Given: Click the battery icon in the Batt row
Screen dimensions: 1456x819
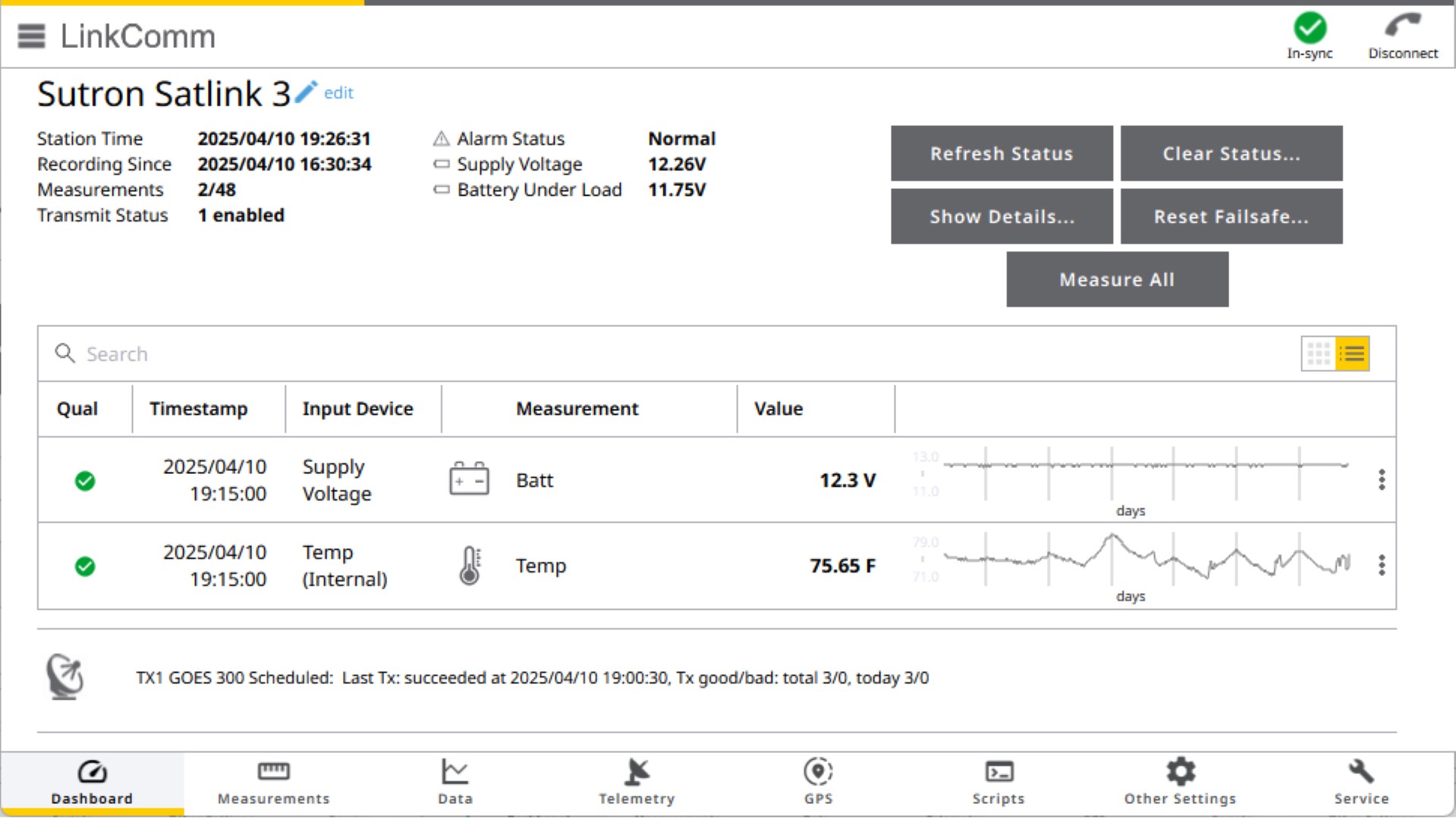Looking at the screenshot, I should coord(469,479).
